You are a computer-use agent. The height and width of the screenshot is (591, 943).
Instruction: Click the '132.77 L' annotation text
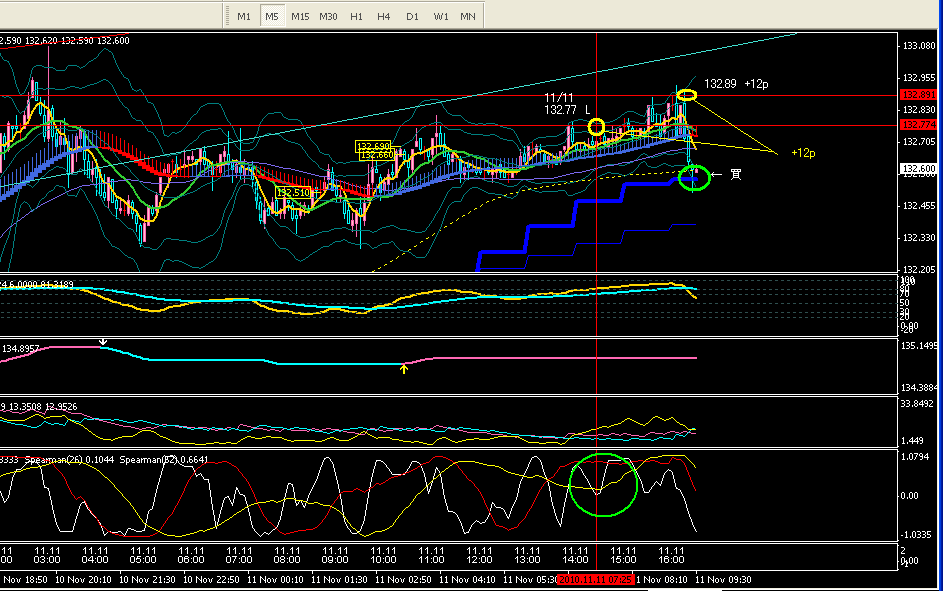(567, 109)
